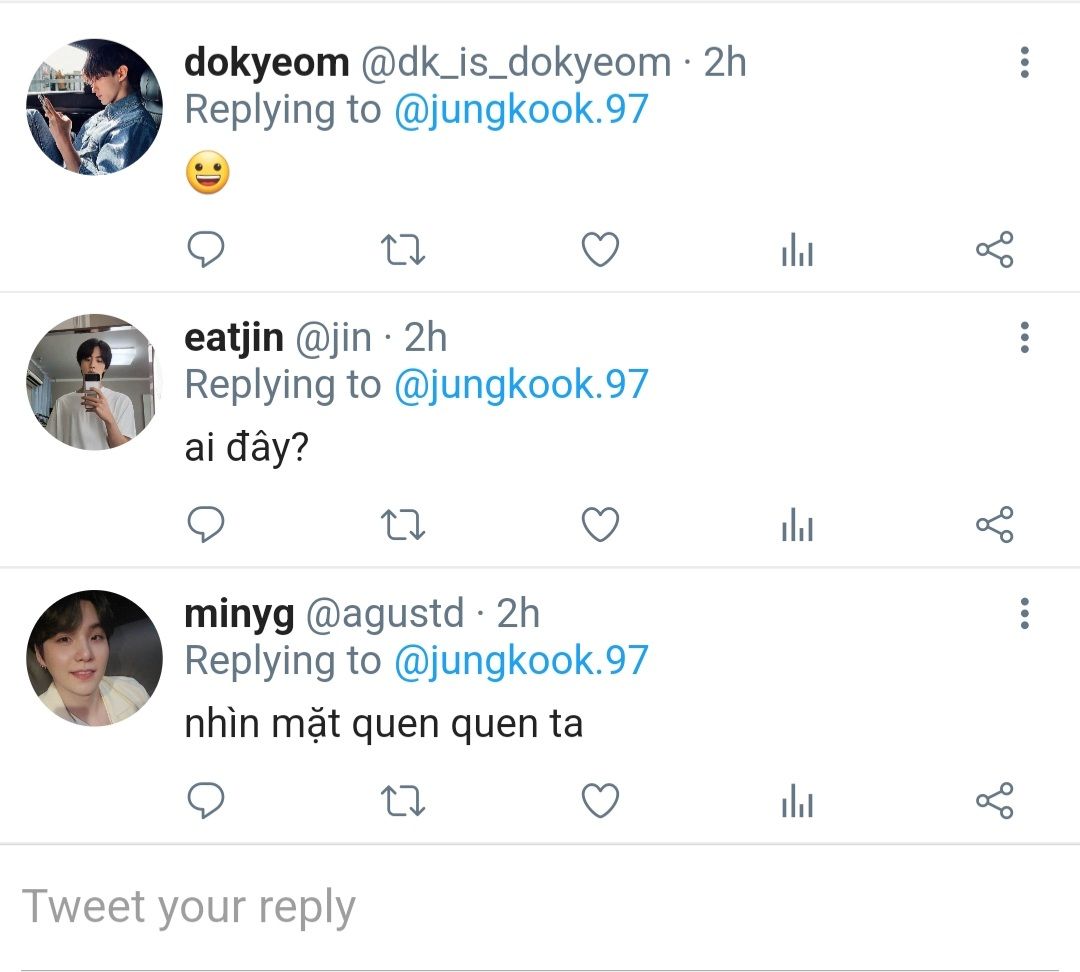
Task: Open @jungkook.97 link in dokyeom's reply
Action: click(521, 109)
